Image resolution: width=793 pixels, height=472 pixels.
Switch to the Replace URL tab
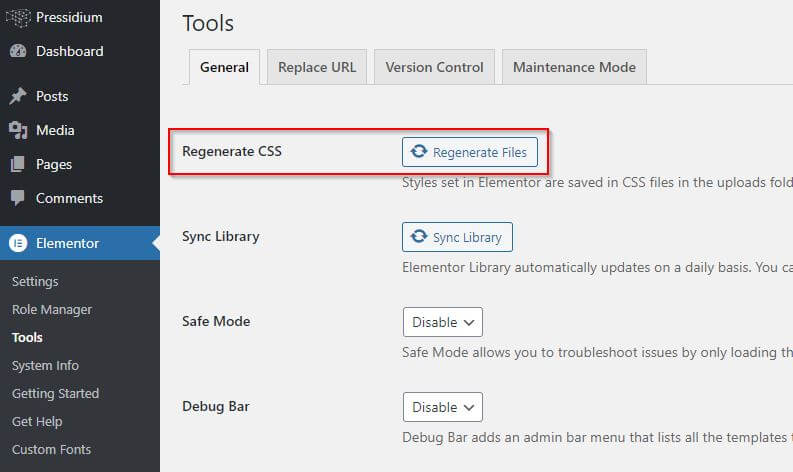[317, 67]
